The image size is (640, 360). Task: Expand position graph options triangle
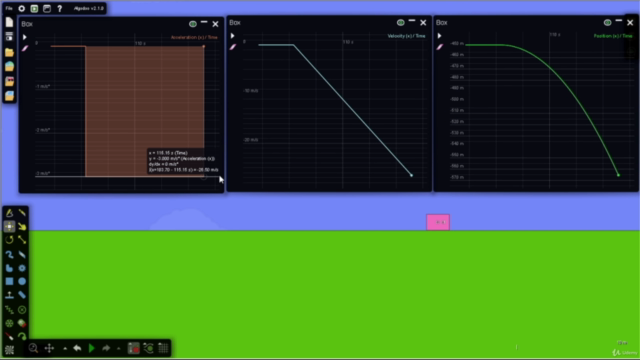tap(440, 36)
